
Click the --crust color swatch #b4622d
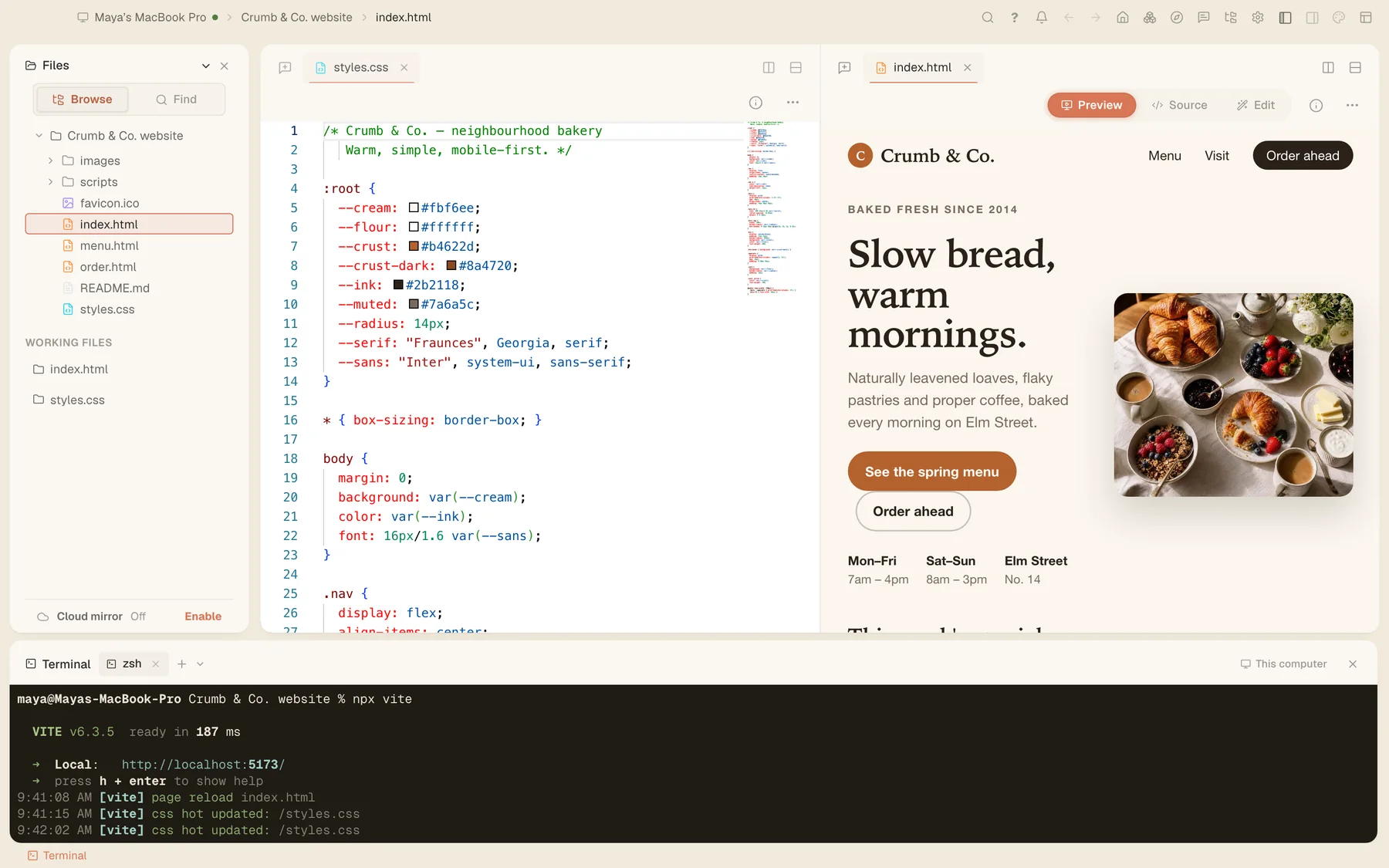(414, 246)
